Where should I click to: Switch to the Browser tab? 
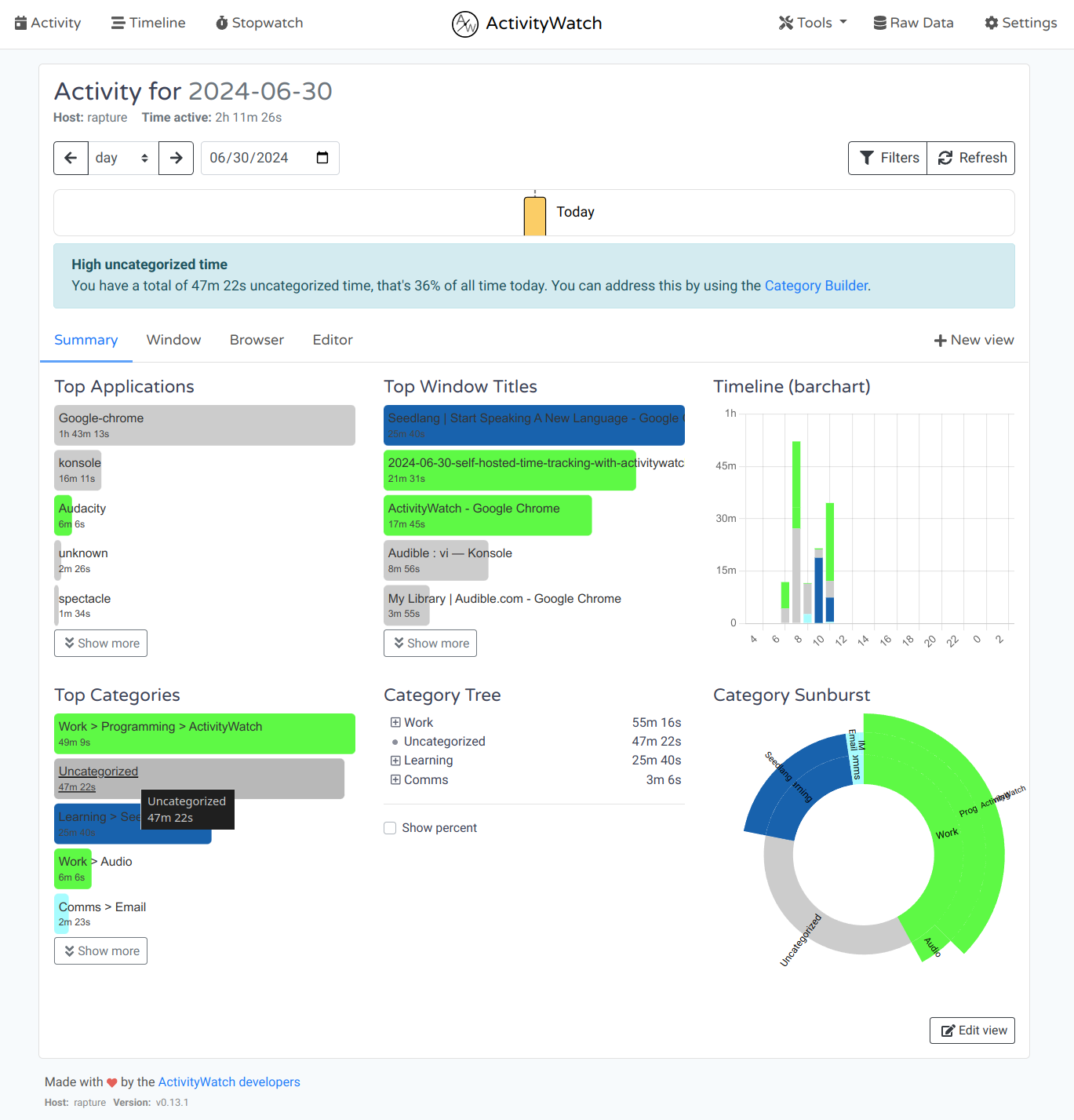tap(257, 340)
